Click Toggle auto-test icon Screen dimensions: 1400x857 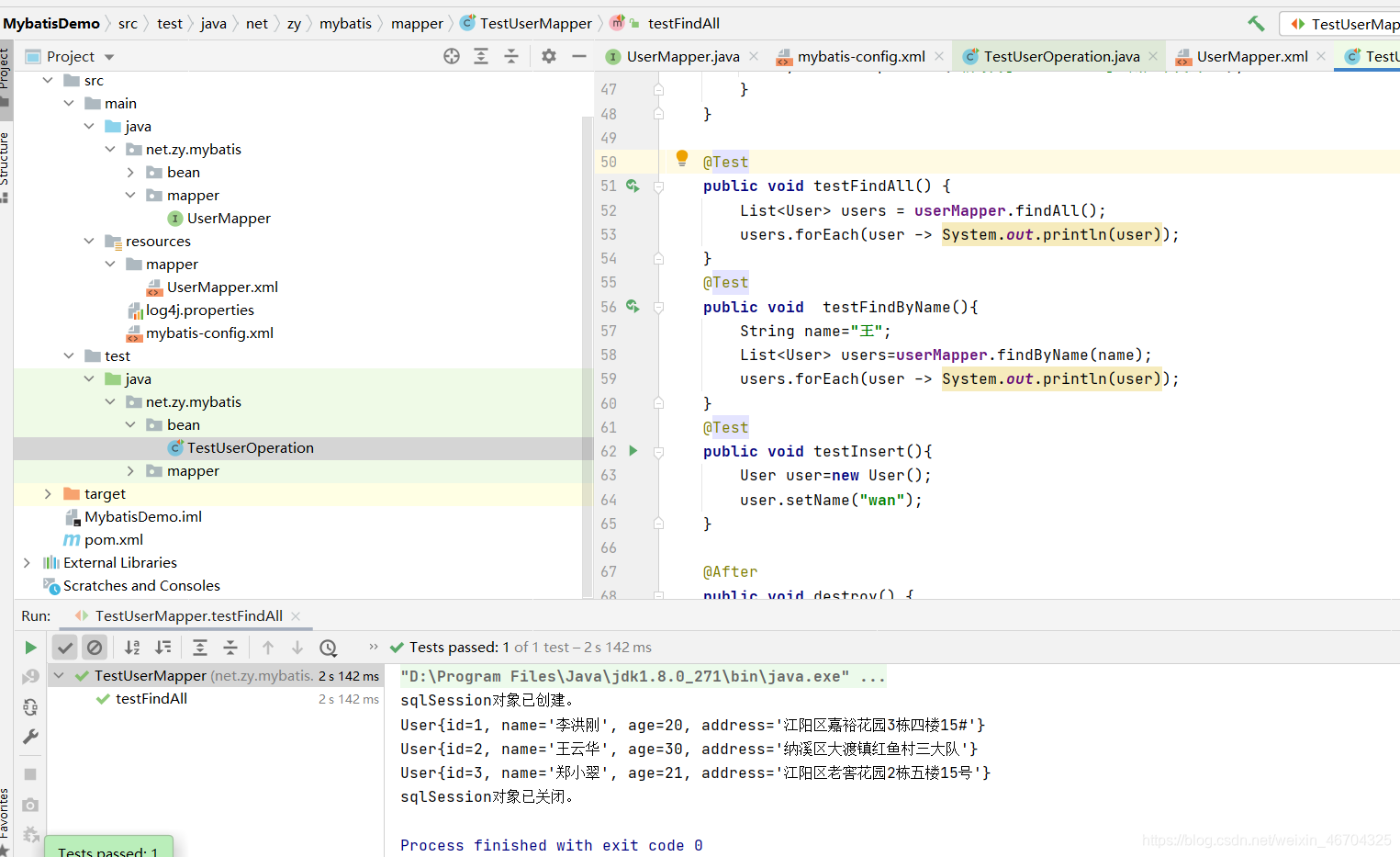[30, 707]
